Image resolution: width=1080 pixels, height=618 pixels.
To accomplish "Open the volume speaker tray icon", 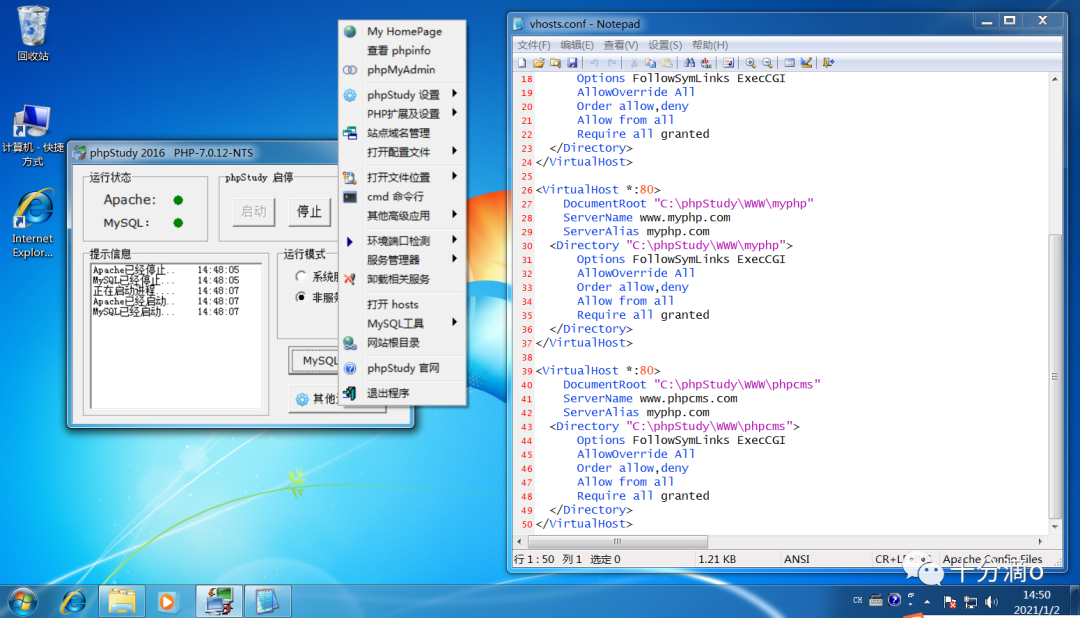I will coord(991,602).
